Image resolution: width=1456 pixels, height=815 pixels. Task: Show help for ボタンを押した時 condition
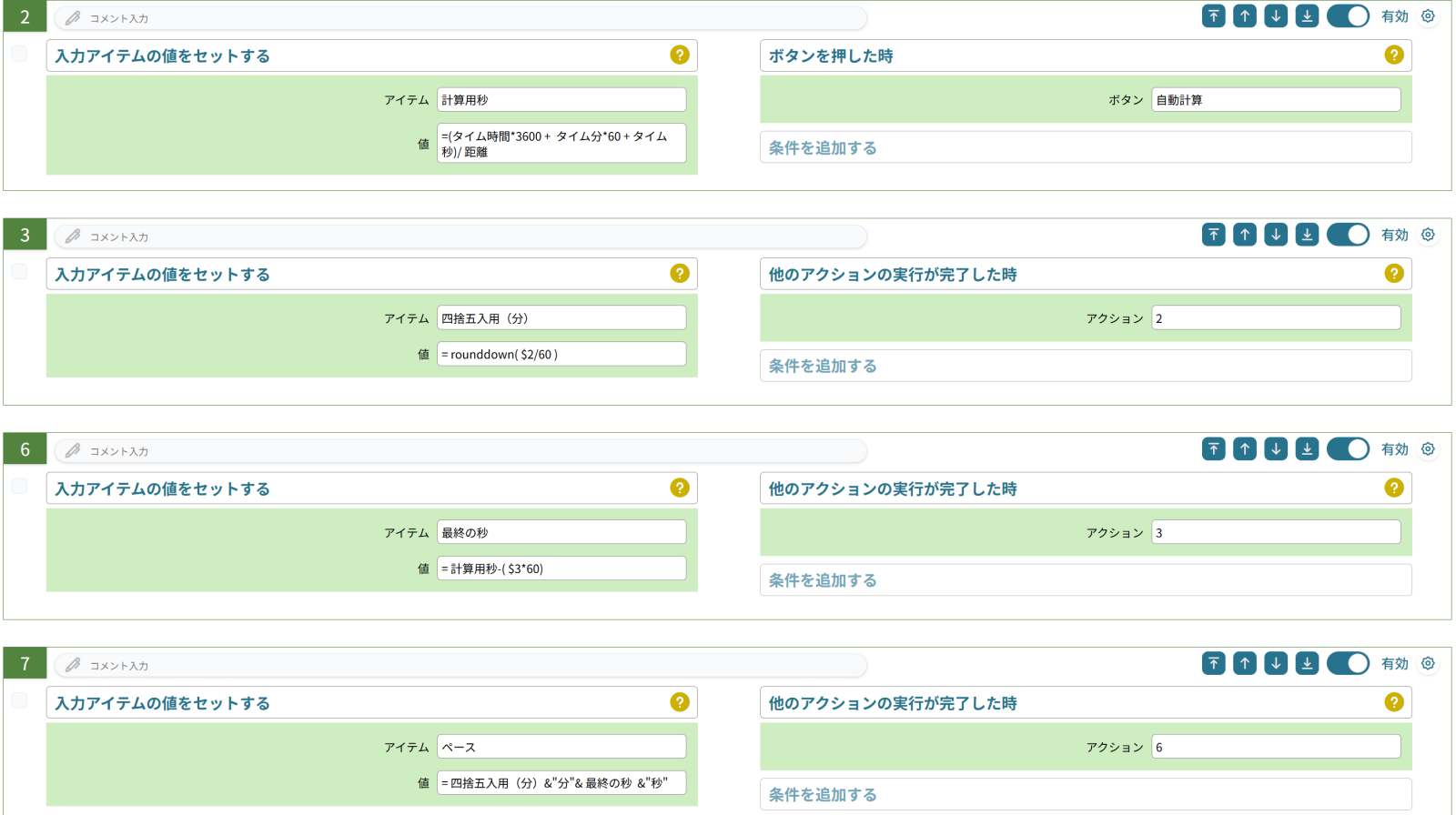[x=1393, y=55]
